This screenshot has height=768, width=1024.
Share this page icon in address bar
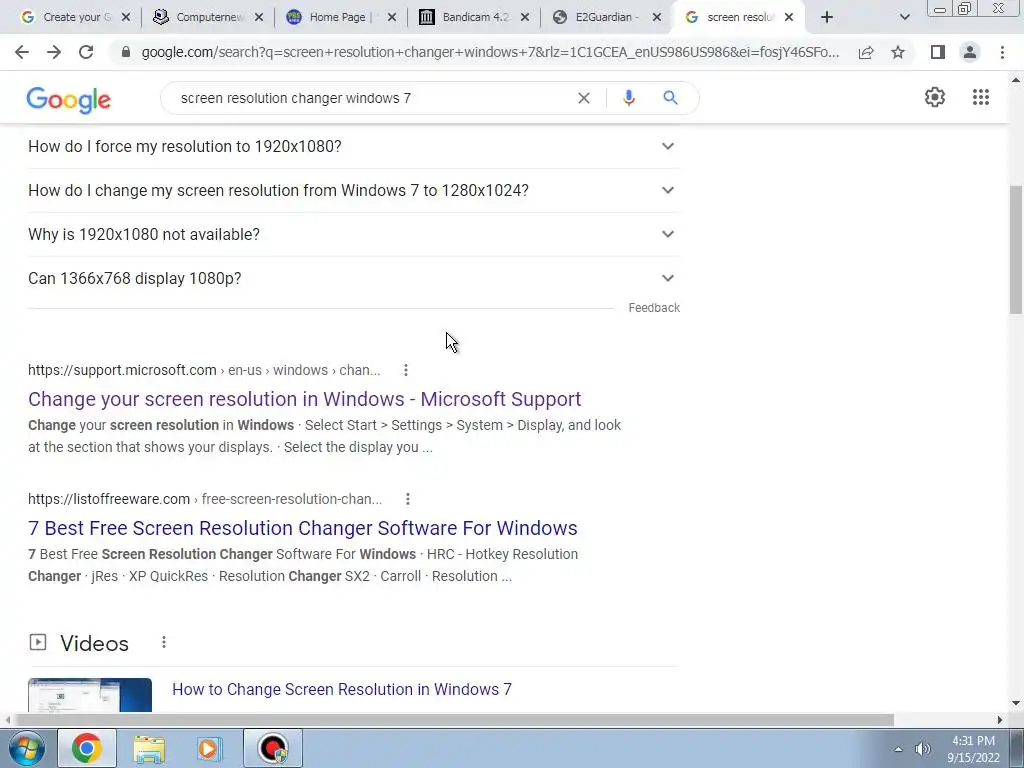coord(866,52)
